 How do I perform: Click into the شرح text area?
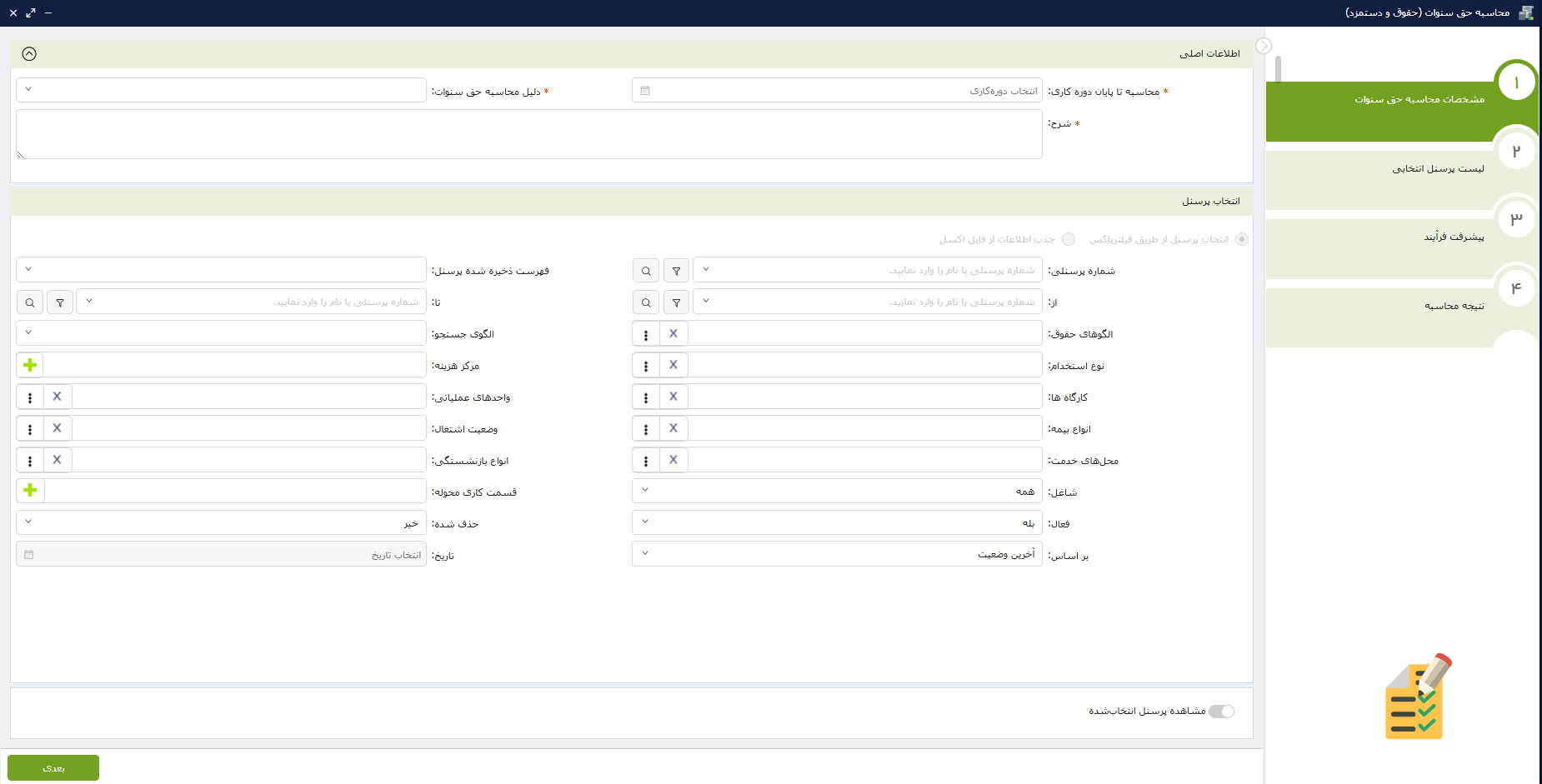click(x=529, y=134)
